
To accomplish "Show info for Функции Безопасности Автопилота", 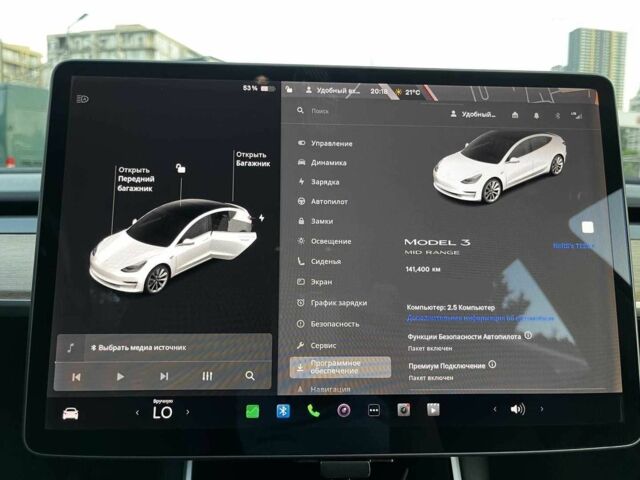I will click(x=528, y=336).
